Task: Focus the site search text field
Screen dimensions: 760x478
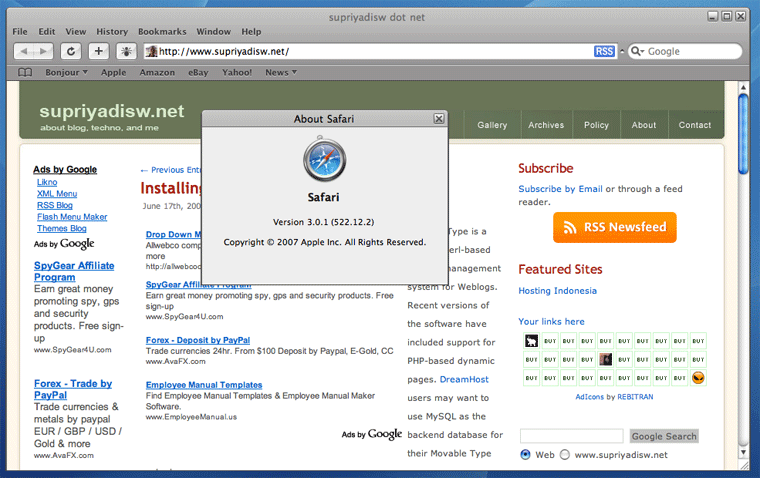Action: (571, 436)
